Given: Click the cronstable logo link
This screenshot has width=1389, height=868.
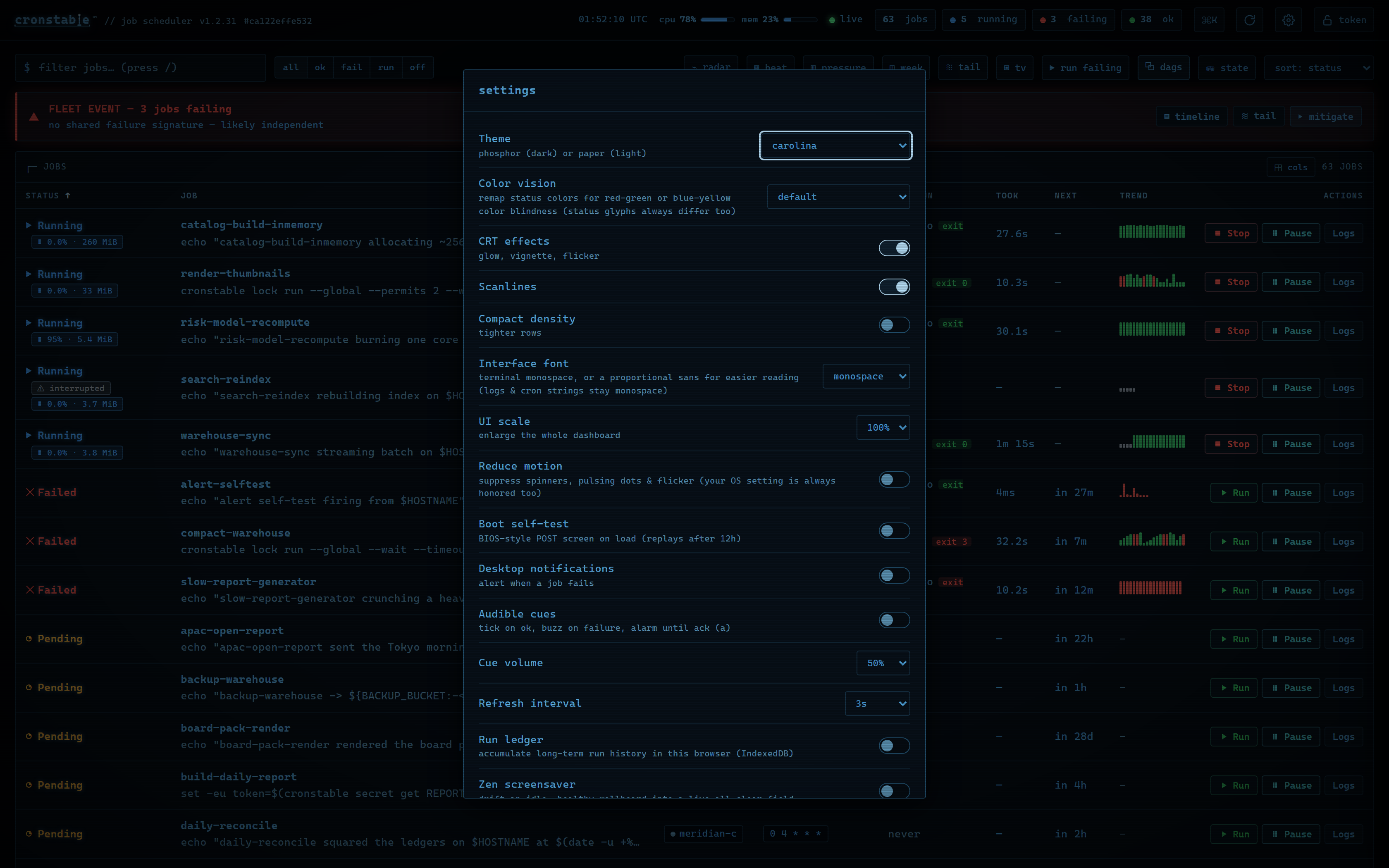Looking at the screenshot, I should [52, 20].
